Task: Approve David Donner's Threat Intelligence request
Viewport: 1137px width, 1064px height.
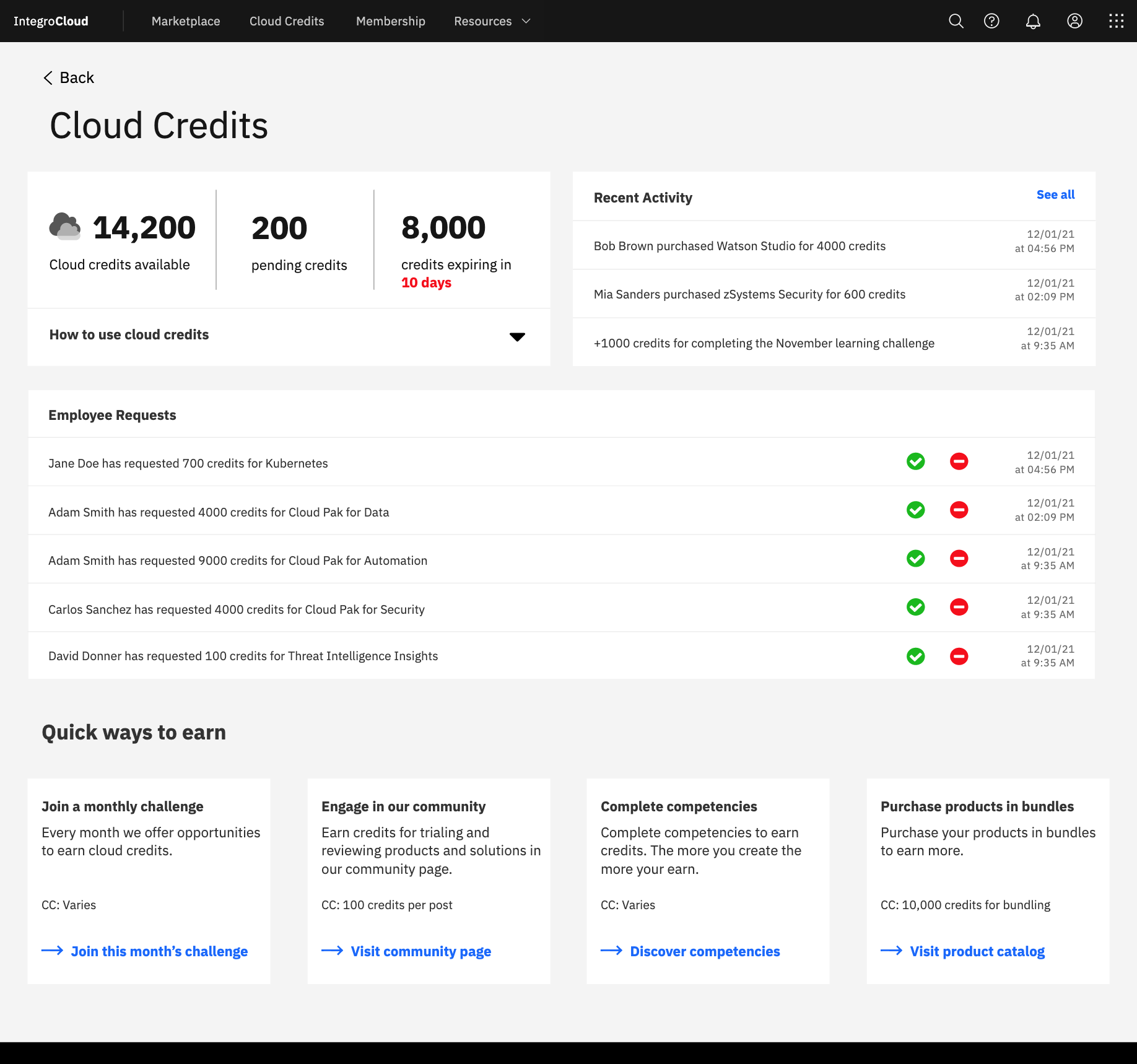Action: (915, 656)
